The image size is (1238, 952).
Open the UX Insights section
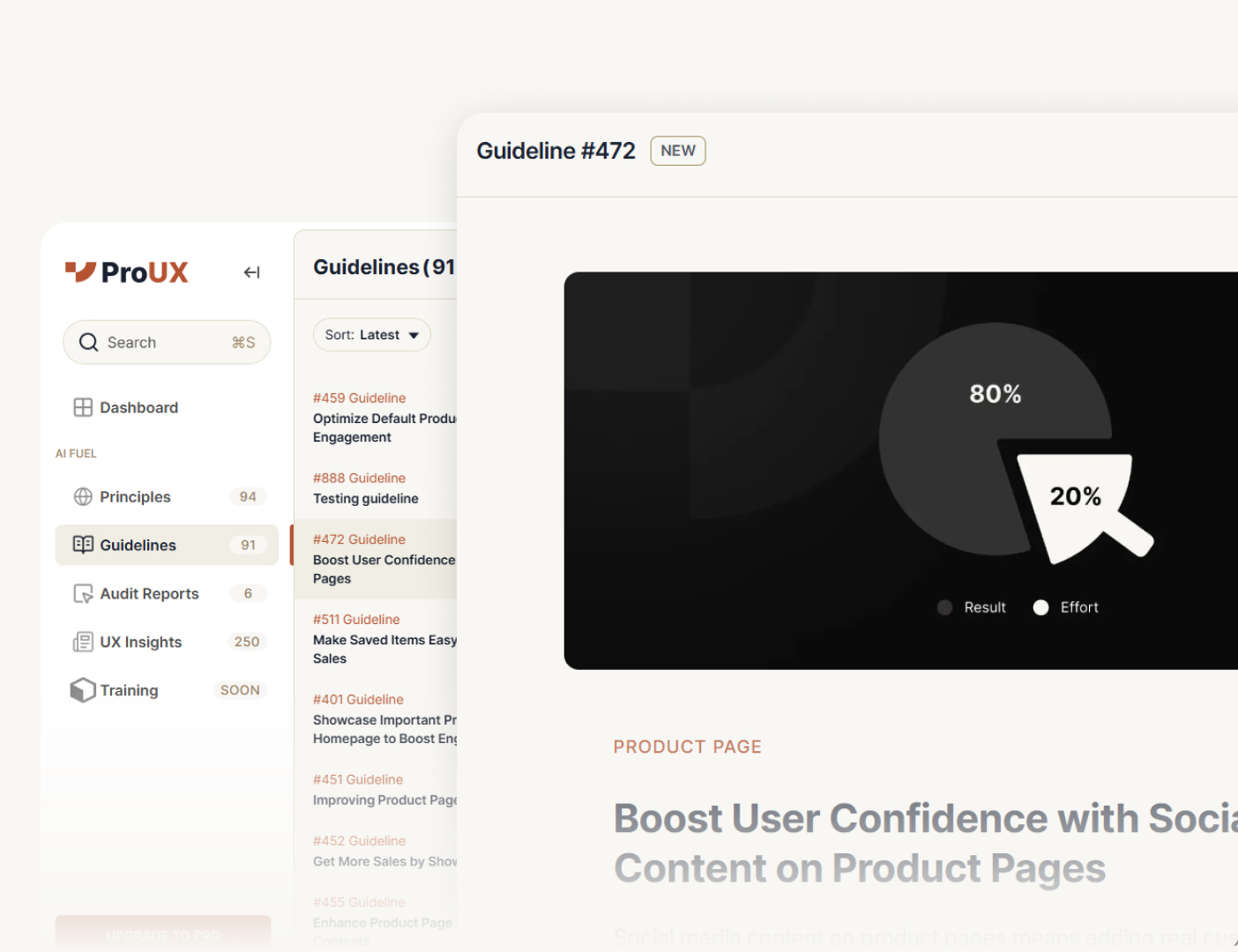coord(141,642)
